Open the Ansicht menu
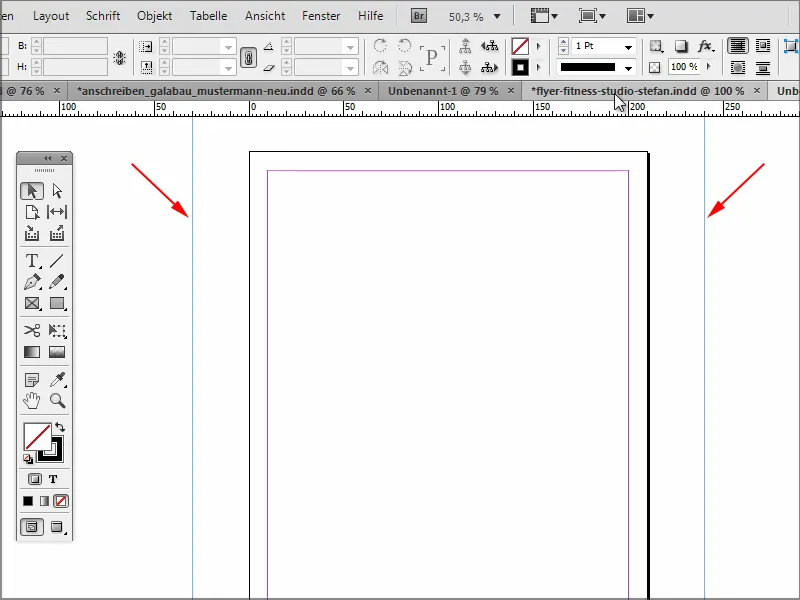The height and width of the screenshot is (600, 800). [264, 15]
